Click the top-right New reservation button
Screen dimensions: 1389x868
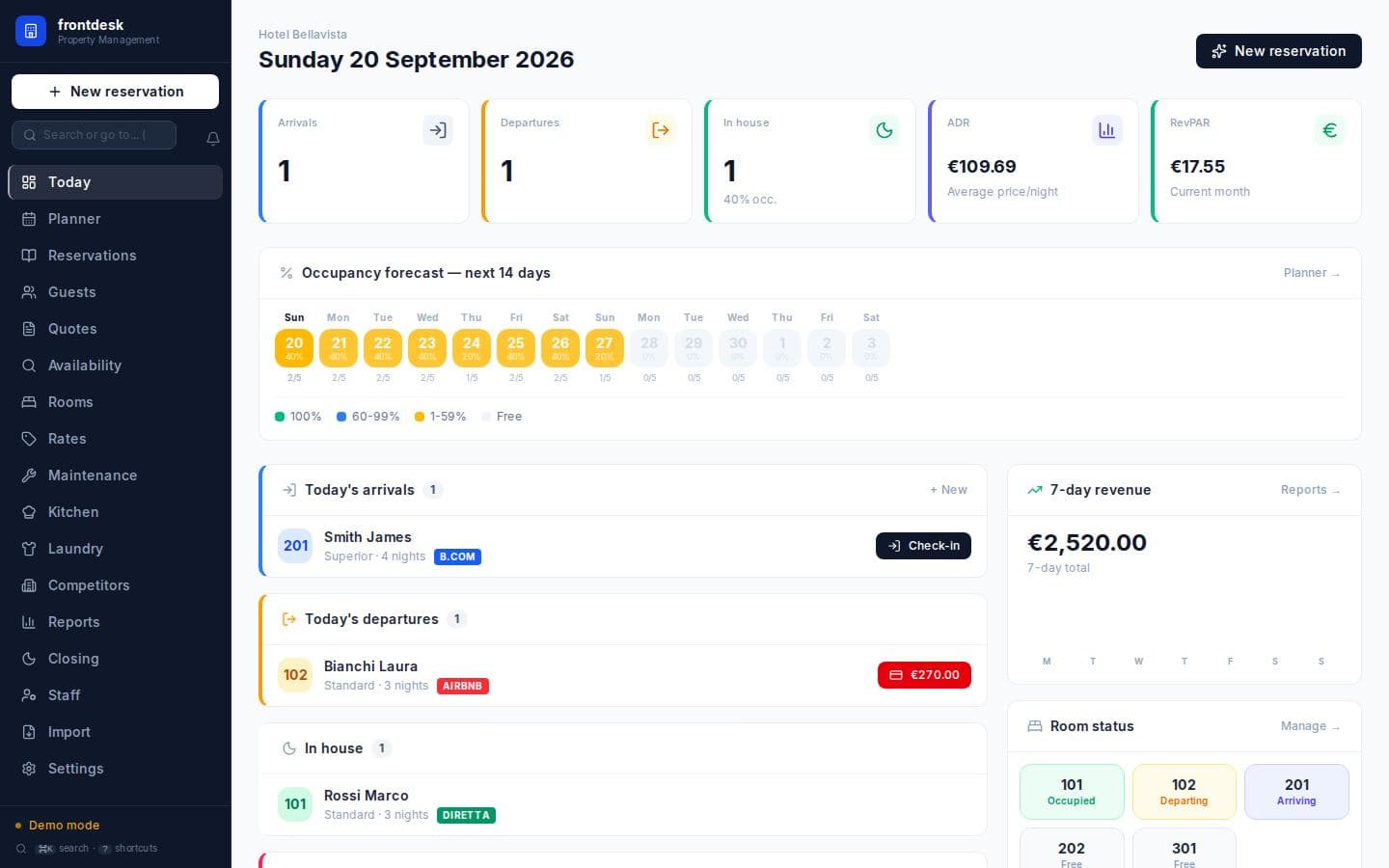pyautogui.click(x=1279, y=51)
